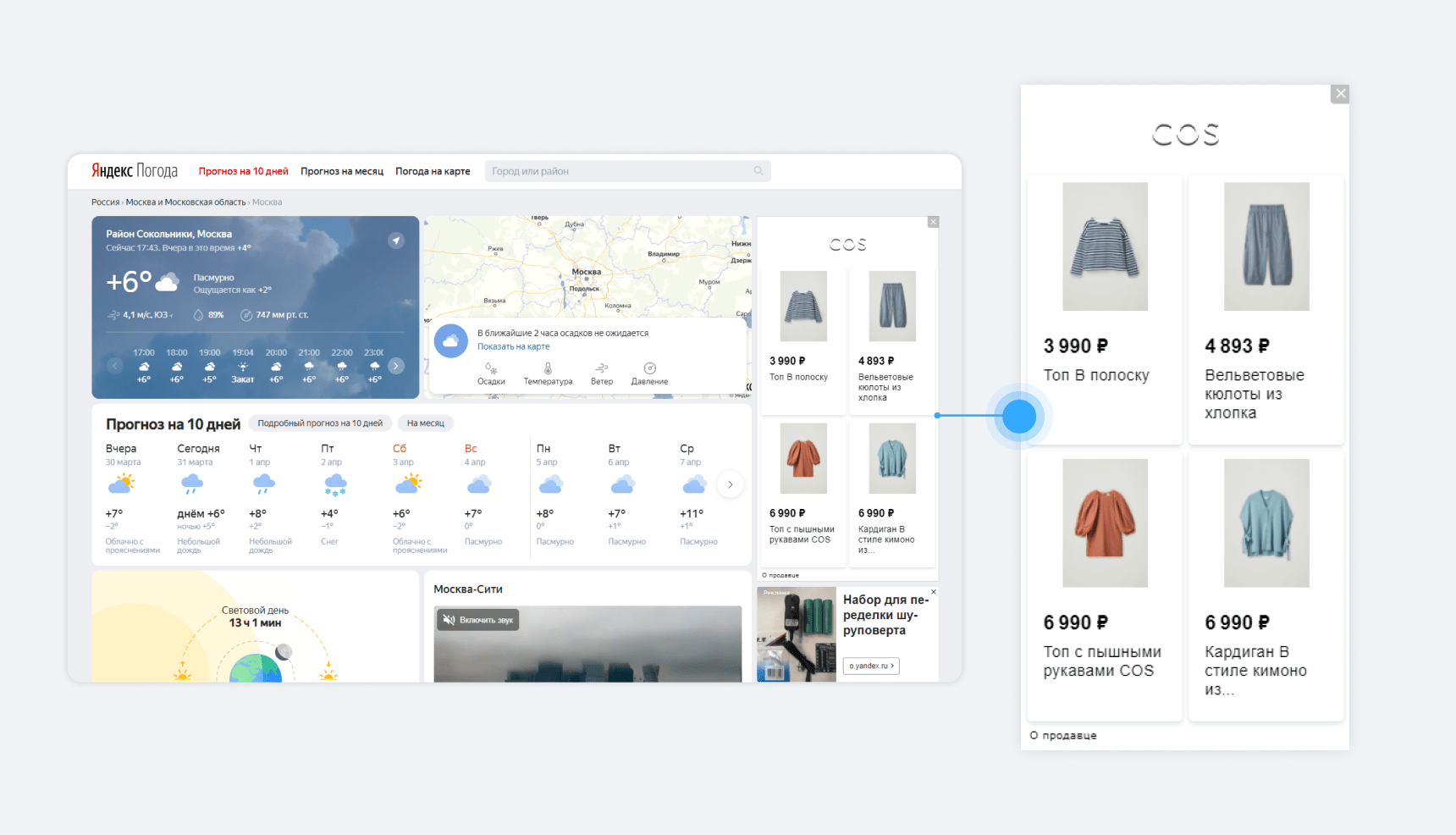This screenshot has height=835, width=1456.
Task: Show more days with forecast right arrow
Action: pyautogui.click(x=730, y=484)
